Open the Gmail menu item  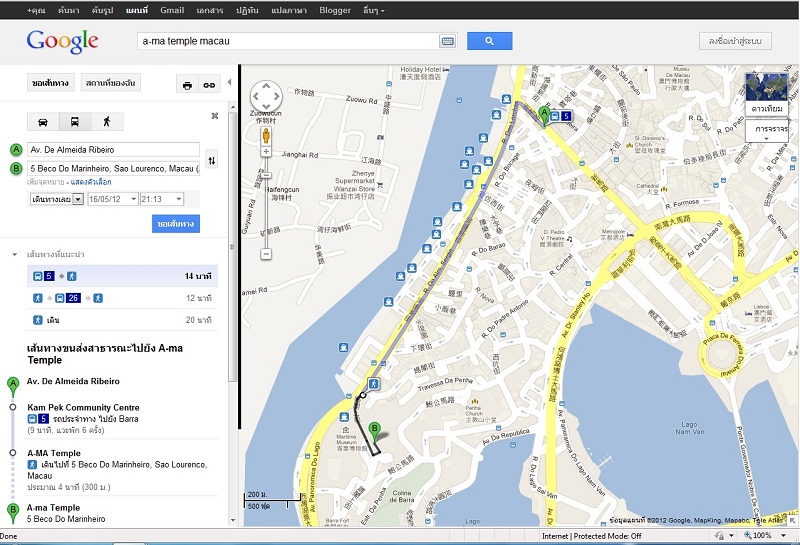click(x=172, y=10)
